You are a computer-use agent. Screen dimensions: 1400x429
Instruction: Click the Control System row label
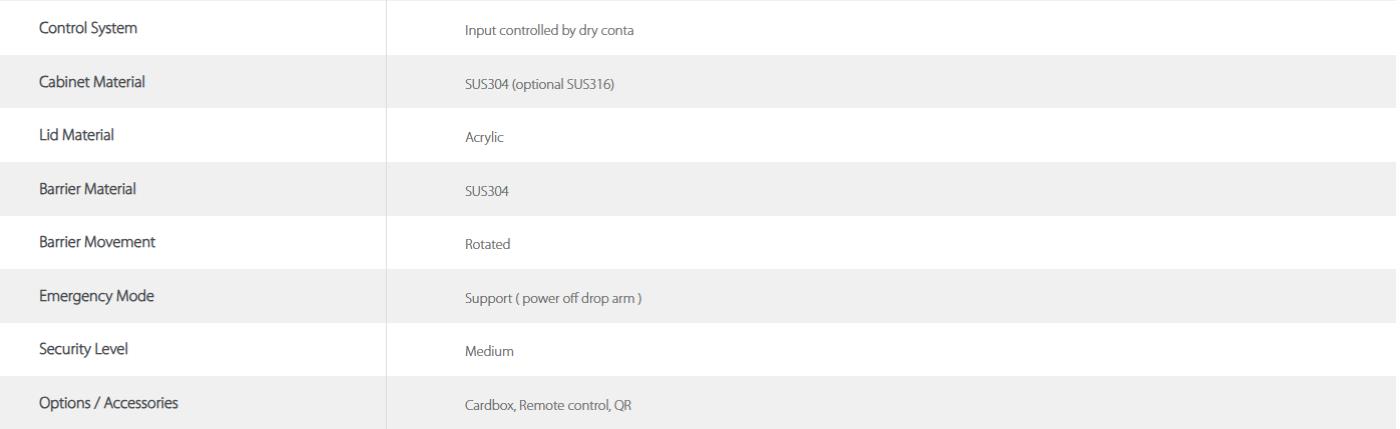pos(88,28)
